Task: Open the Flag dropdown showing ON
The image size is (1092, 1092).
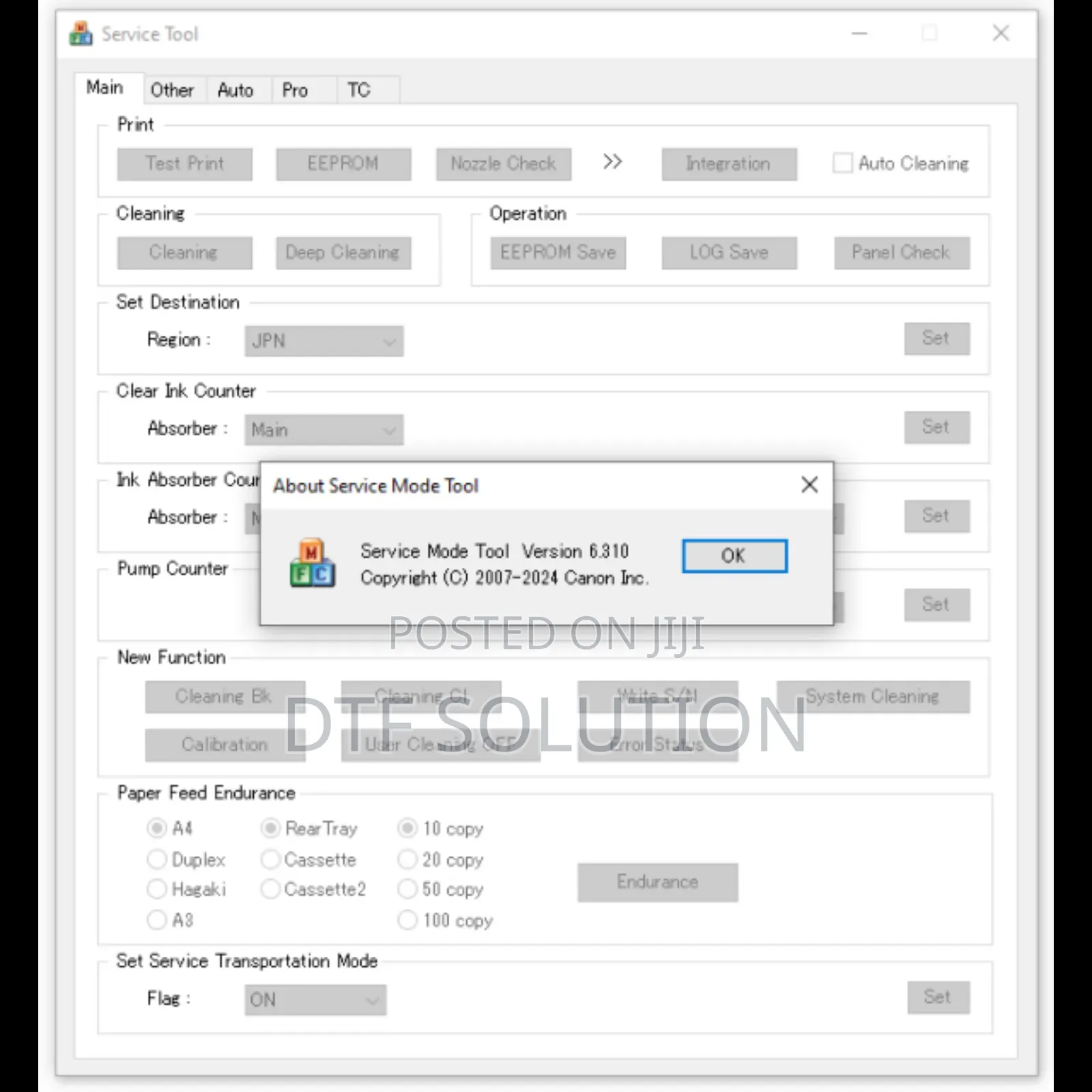Action: click(x=315, y=1000)
